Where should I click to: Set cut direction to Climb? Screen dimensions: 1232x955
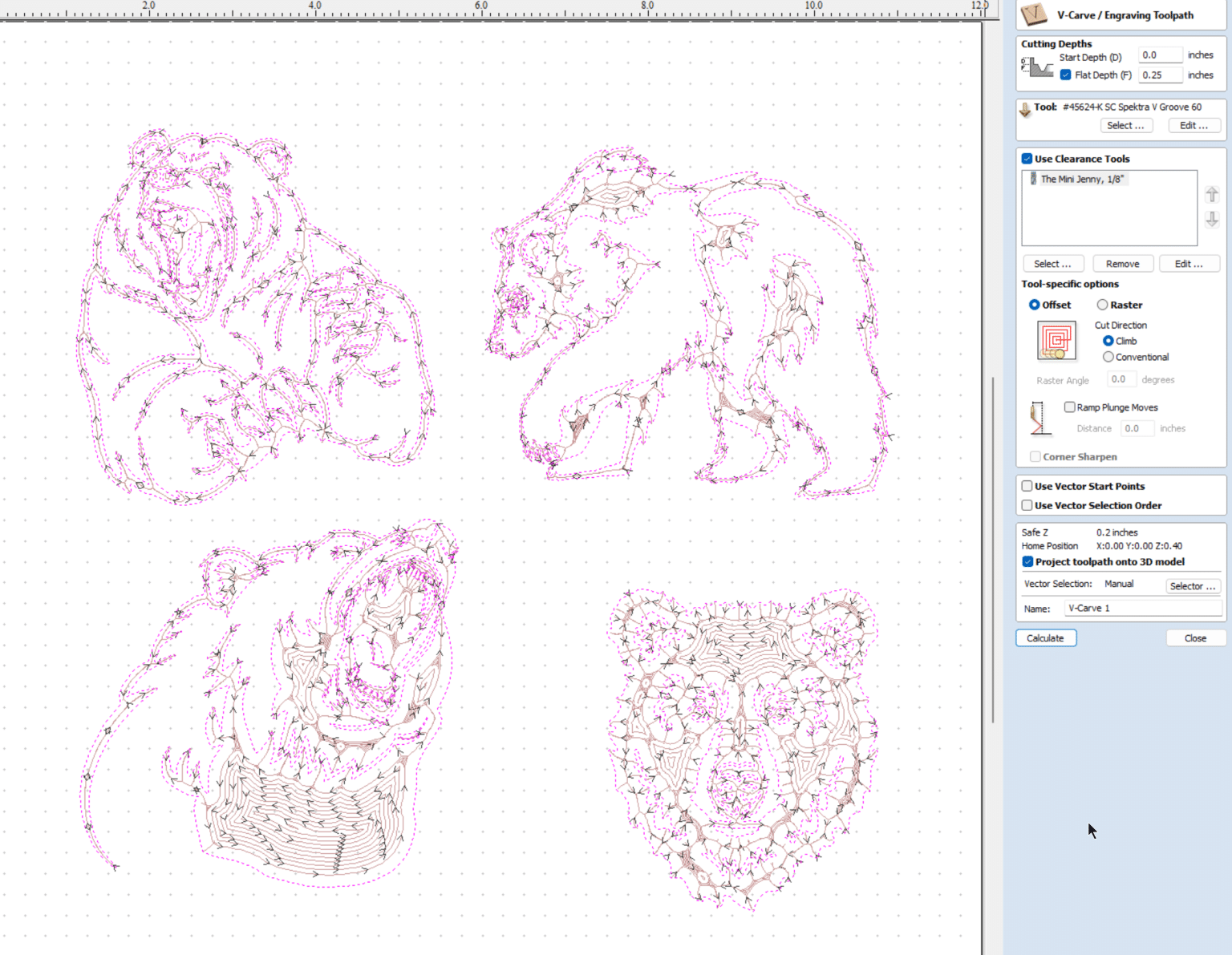pyautogui.click(x=1108, y=341)
